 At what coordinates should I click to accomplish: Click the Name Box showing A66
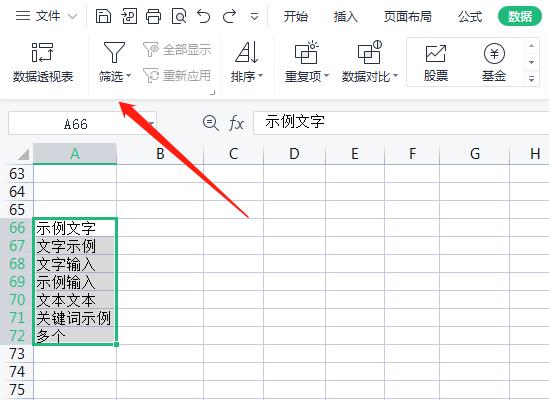point(82,124)
